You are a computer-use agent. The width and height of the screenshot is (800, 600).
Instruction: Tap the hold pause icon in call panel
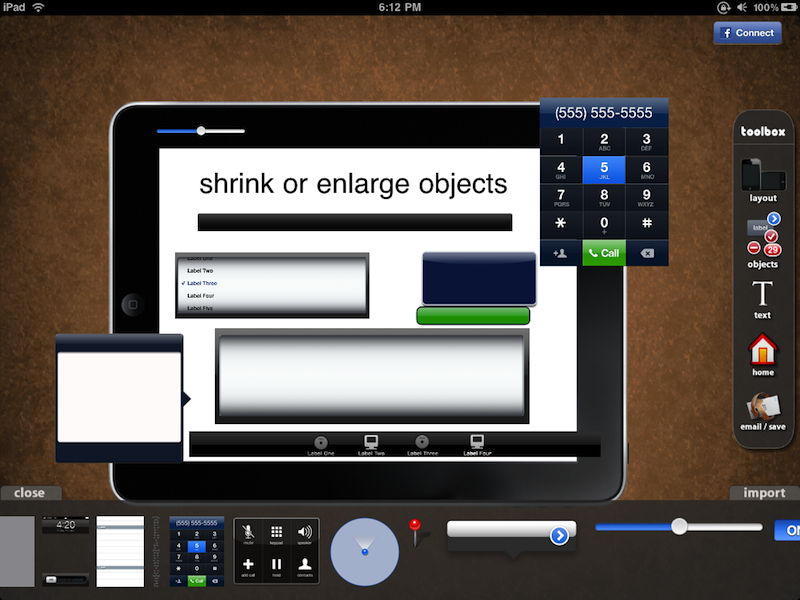276,566
